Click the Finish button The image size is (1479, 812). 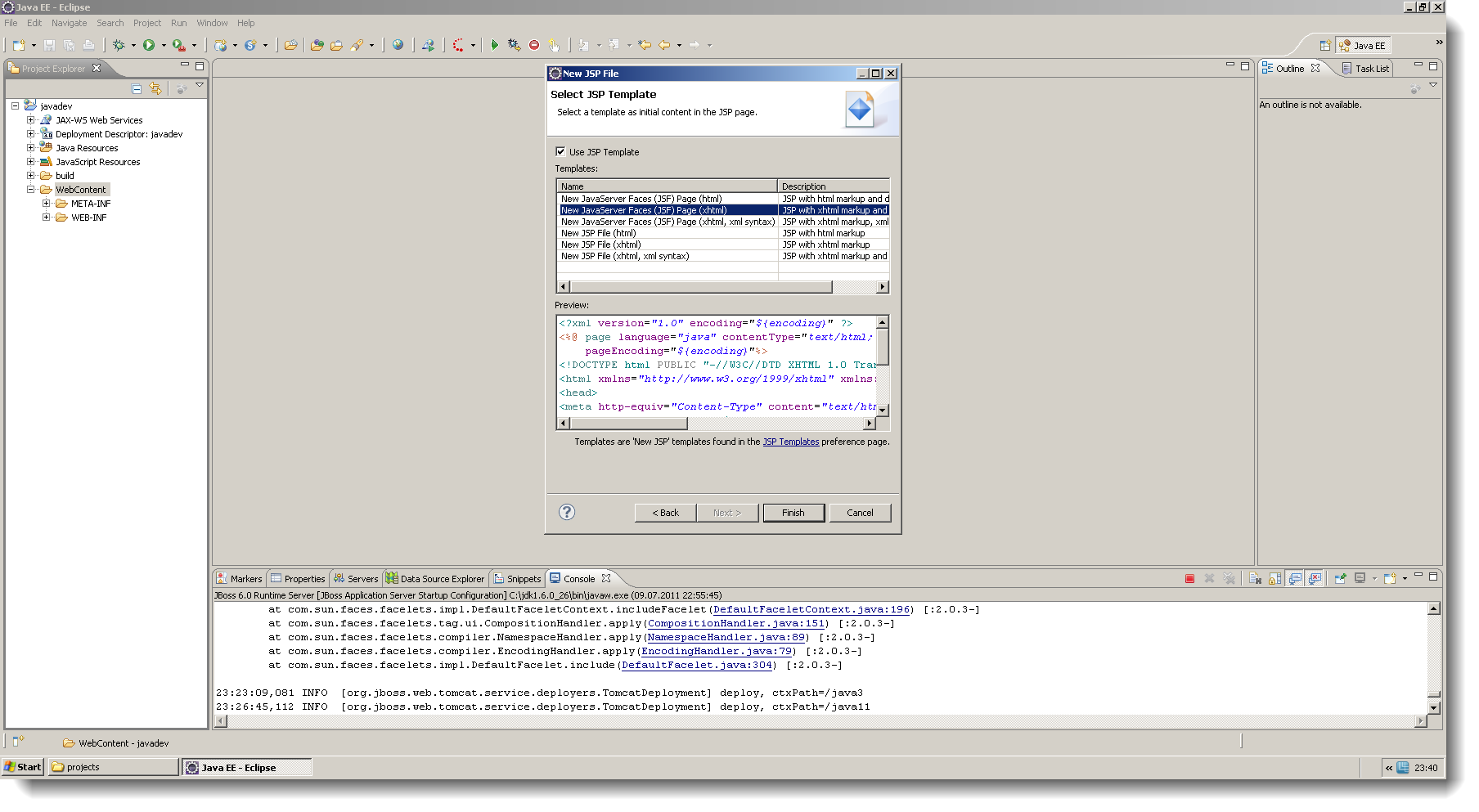tap(793, 513)
